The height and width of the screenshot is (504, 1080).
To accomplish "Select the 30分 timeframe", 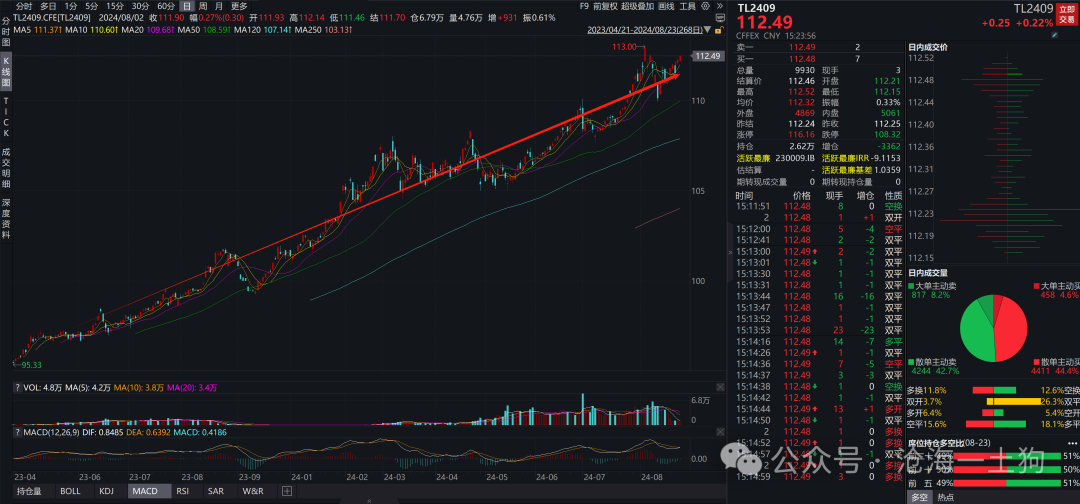I will pyautogui.click(x=141, y=6).
